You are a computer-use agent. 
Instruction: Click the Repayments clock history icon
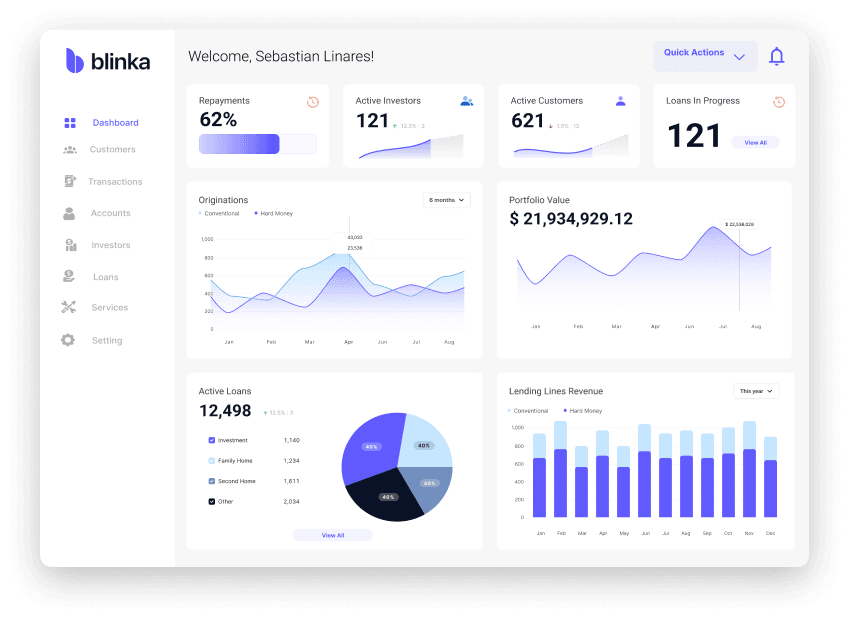pyautogui.click(x=313, y=102)
